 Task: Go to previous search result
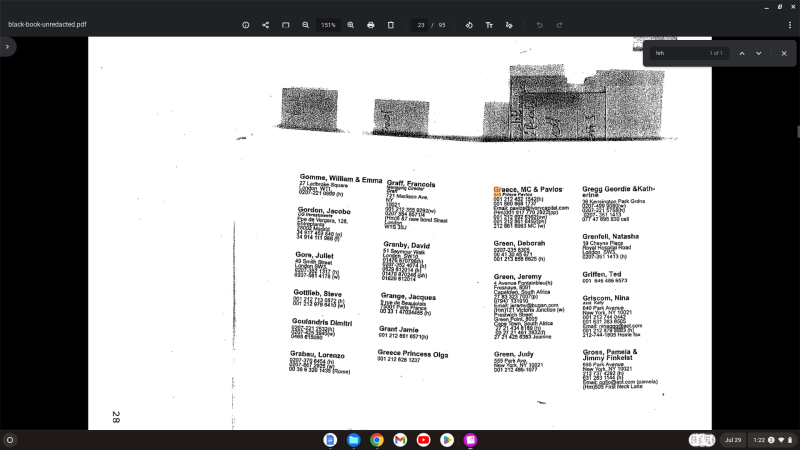click(x=742, y=53)
